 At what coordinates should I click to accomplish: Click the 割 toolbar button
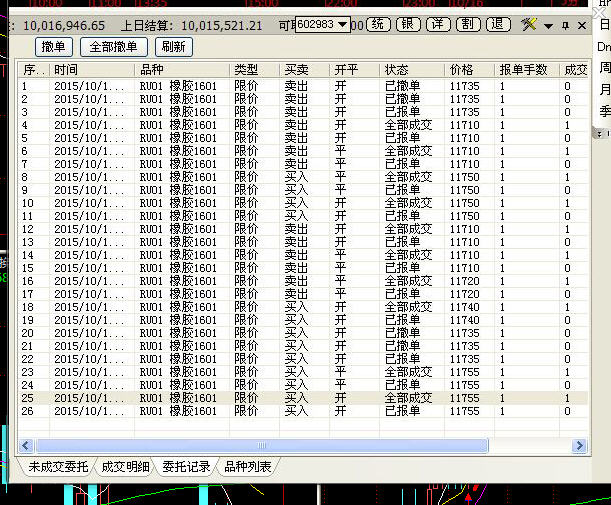467,24
